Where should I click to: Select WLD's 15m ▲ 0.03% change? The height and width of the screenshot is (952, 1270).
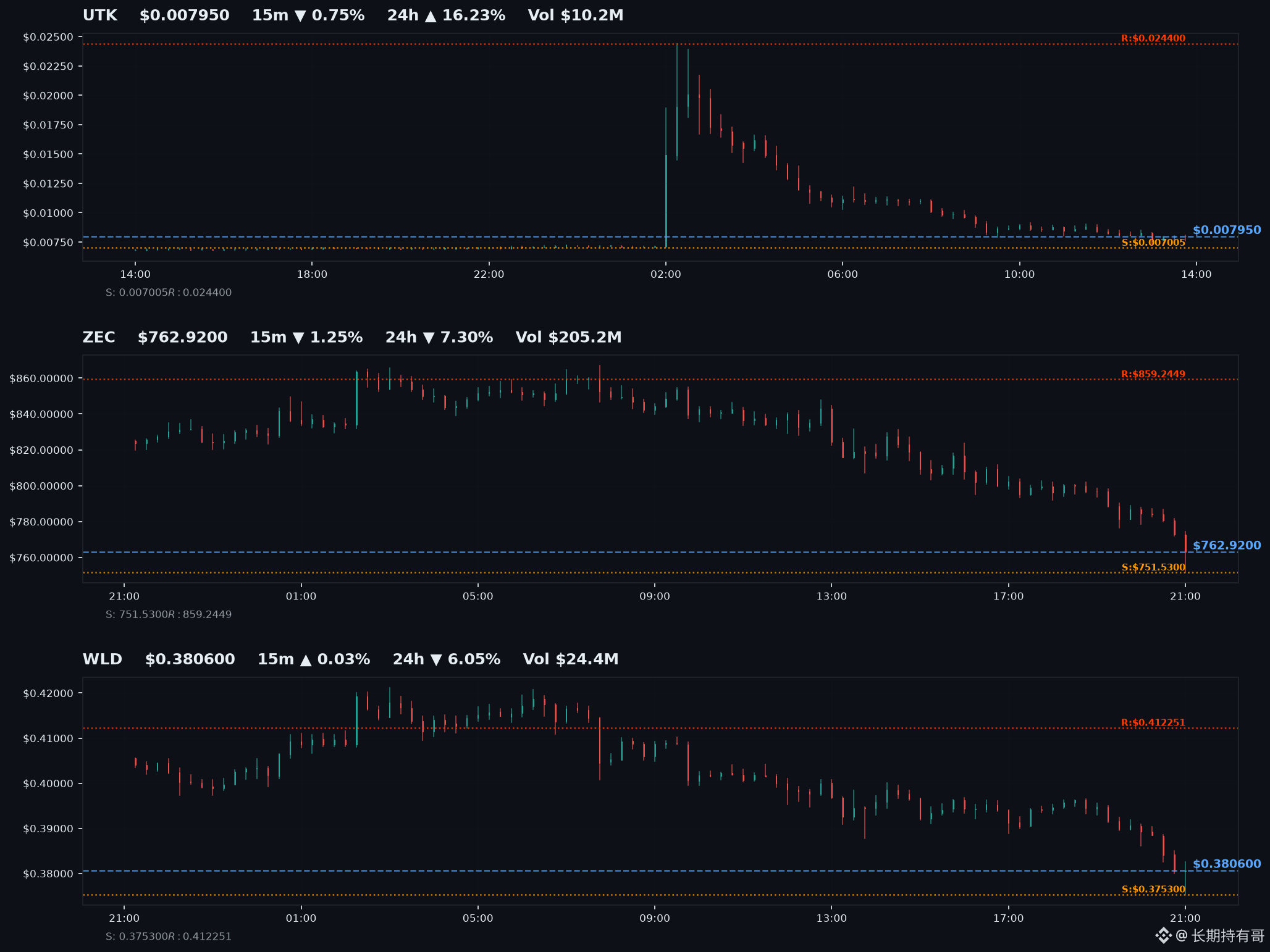point(314,659)
